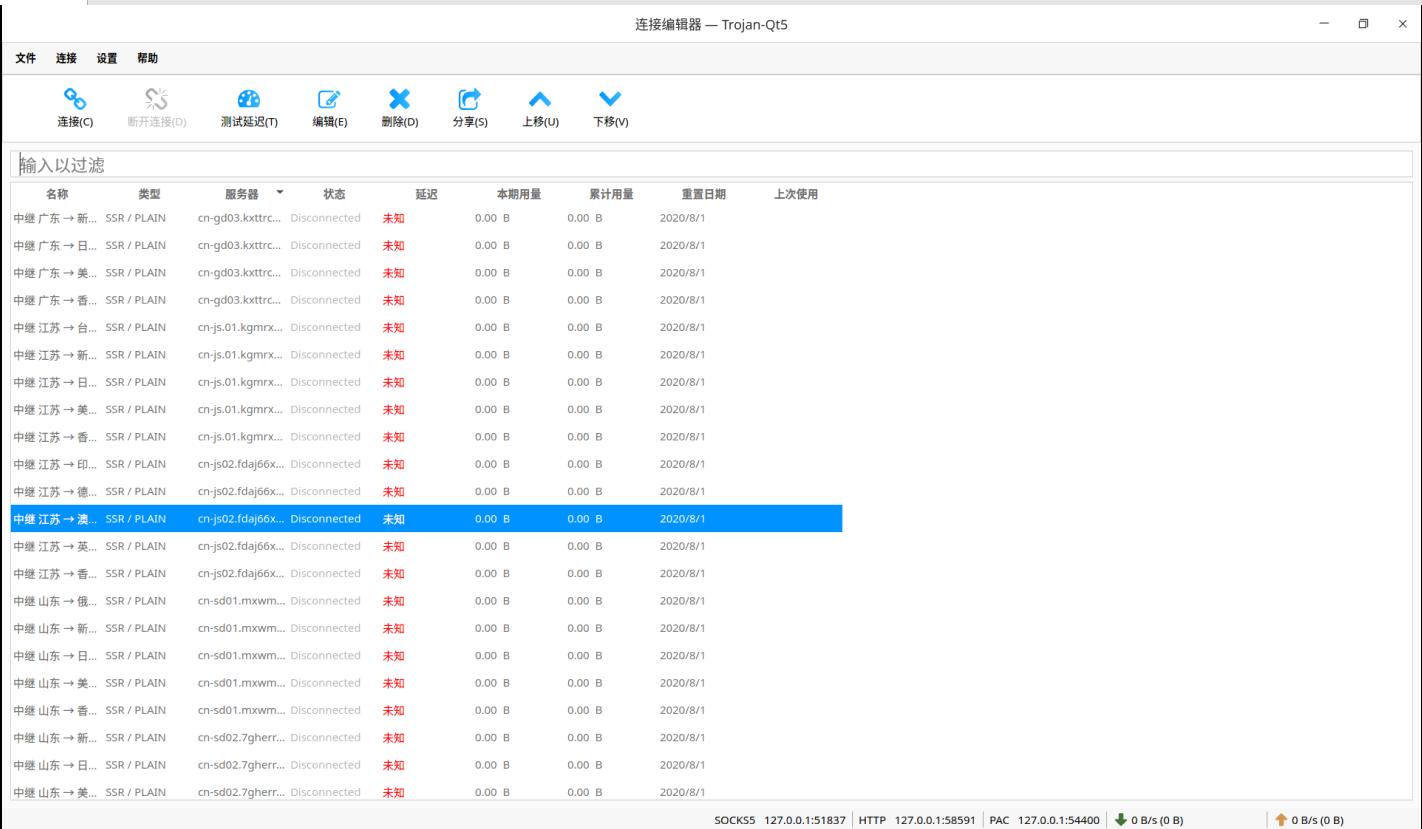Select the first cn-sd01 中继 山东 row

(x=56, y=601)
